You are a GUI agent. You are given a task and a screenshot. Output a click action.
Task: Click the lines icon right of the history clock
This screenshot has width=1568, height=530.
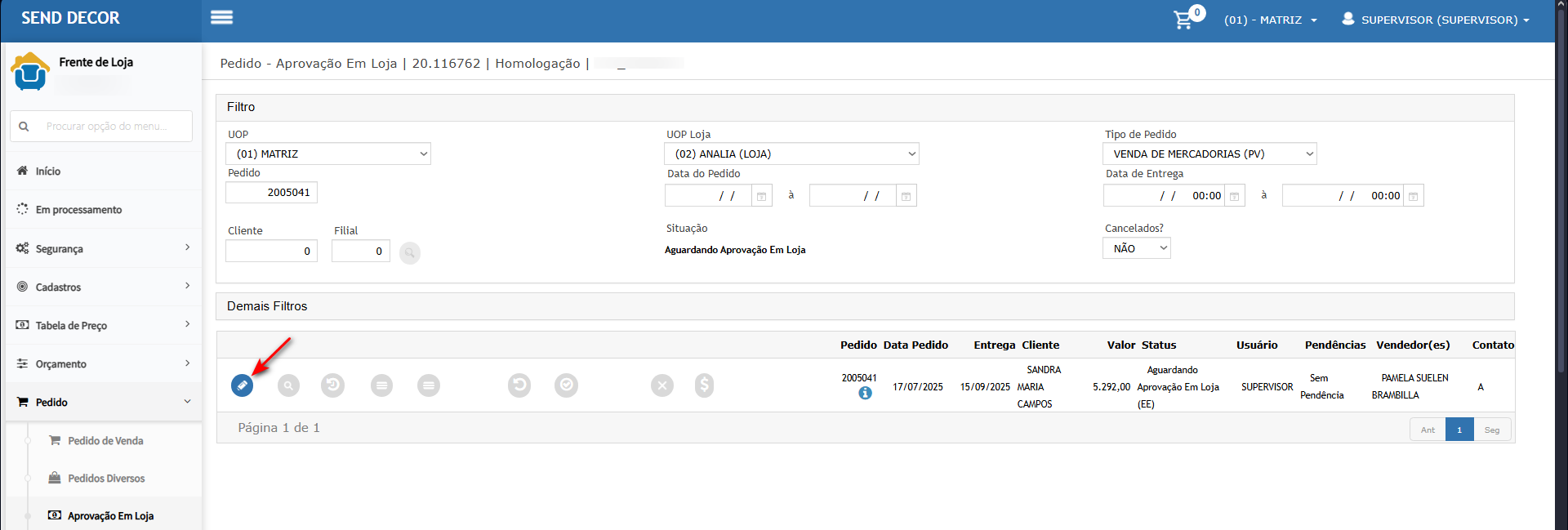pyautogui.click(x=381, y=385)
